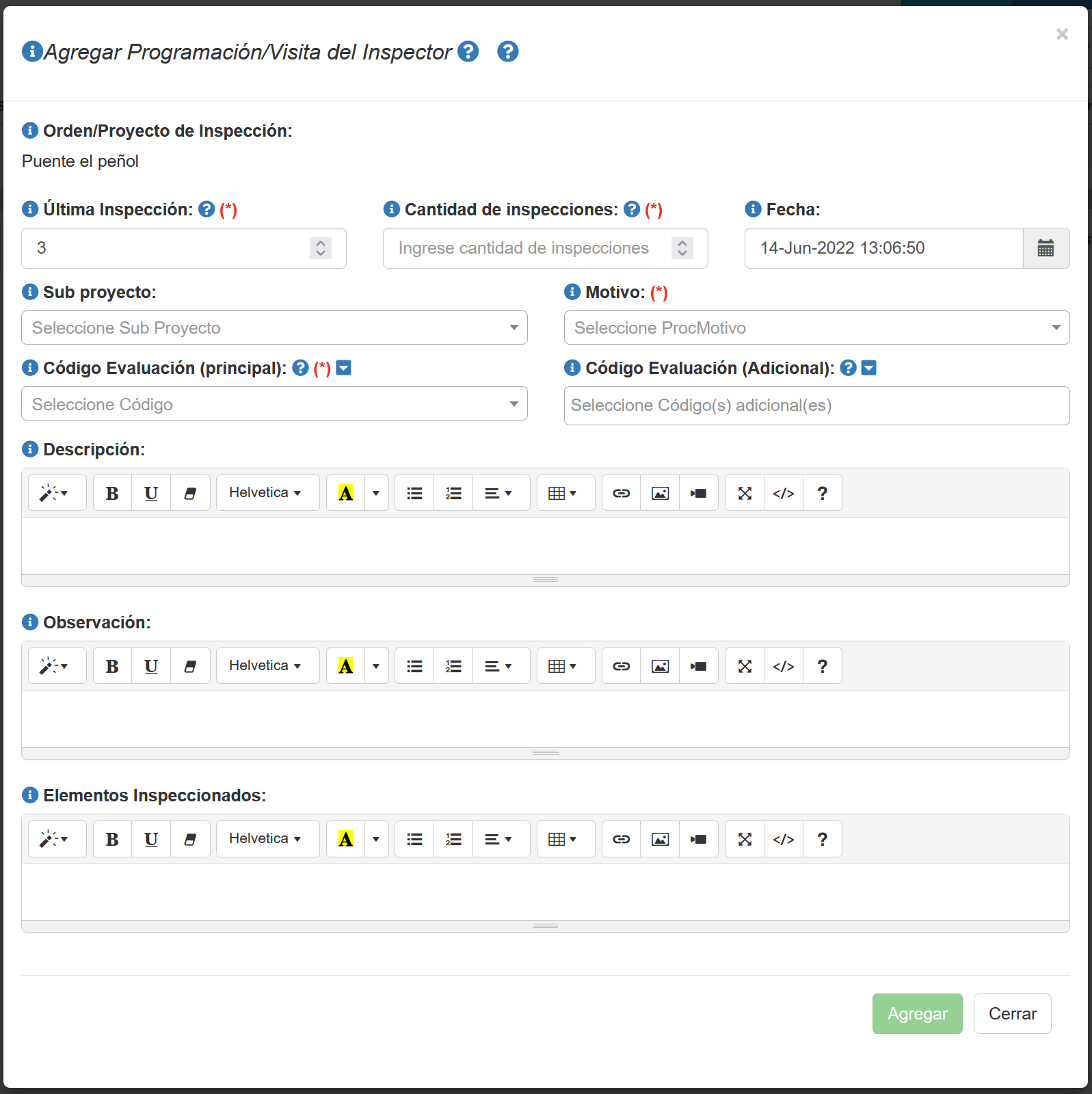The image size is (1092, 1094).
Task: Open the calendar picker beside Fecha
Action: (x=1046, y=248)
